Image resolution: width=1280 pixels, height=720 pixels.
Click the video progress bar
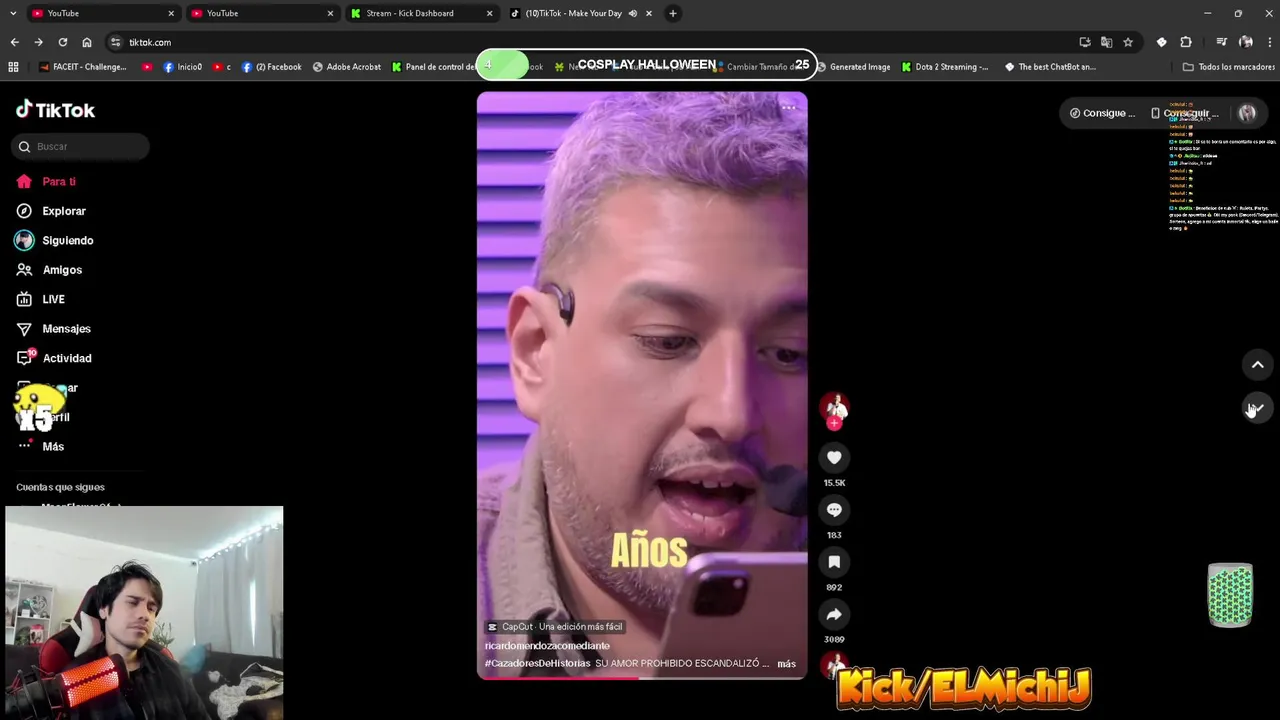(x=642, y=678)
